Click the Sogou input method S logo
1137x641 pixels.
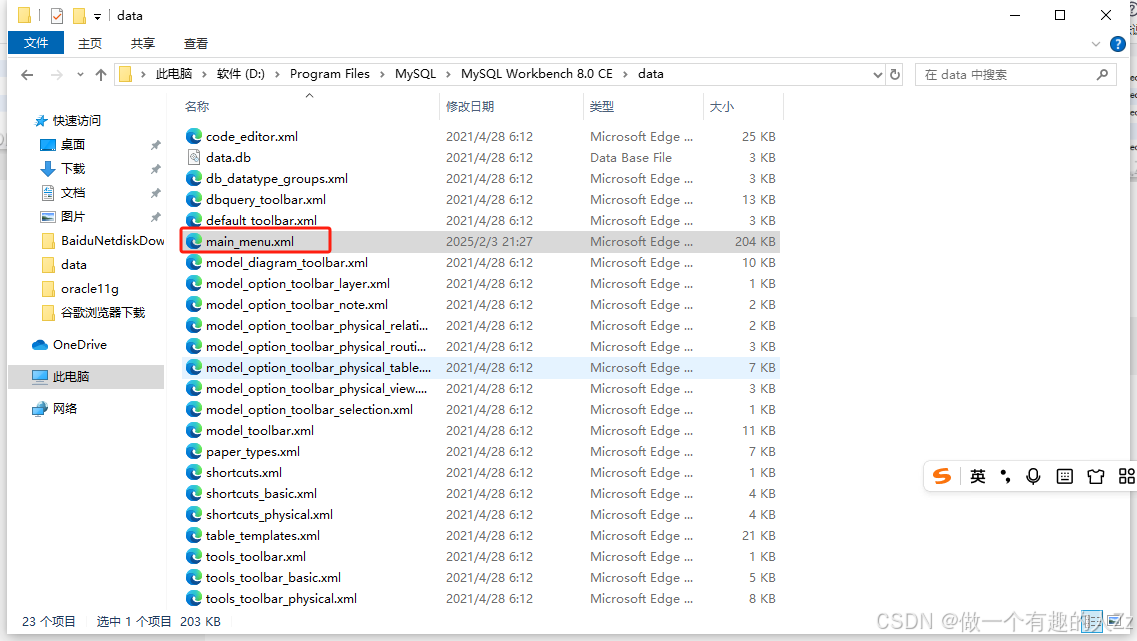click(942, 476)
